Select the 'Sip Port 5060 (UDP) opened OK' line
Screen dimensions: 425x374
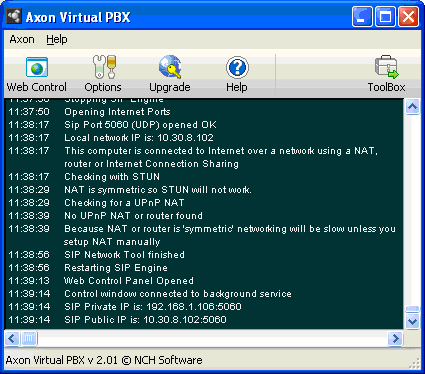tap(112, 125)
